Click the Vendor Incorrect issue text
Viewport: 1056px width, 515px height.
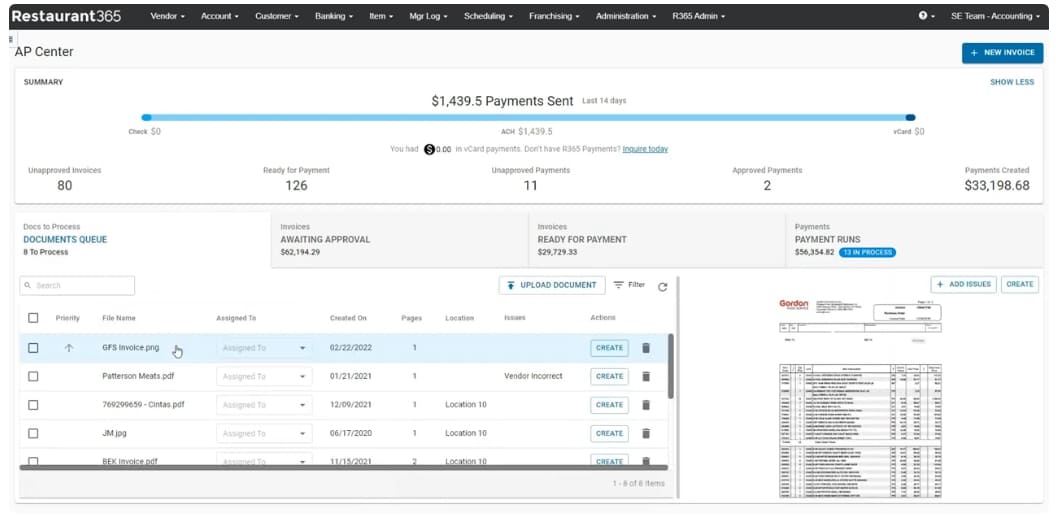pyautogui.click(x=533, y=376)
